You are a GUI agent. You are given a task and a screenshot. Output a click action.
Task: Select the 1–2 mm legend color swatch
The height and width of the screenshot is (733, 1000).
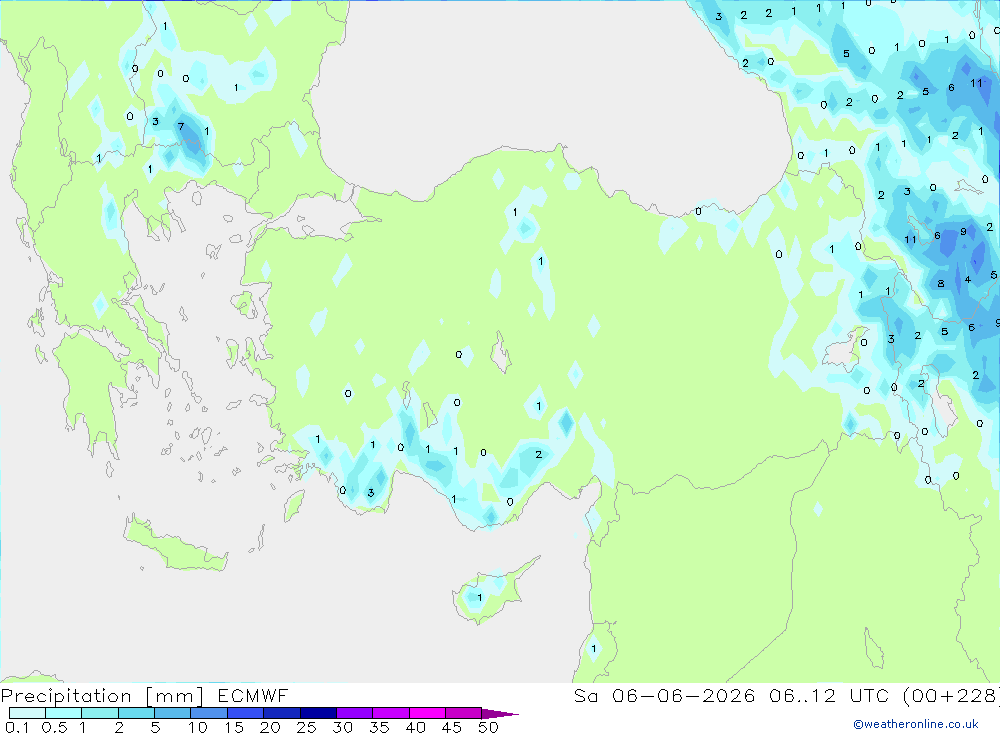click(x=99, y=713)
